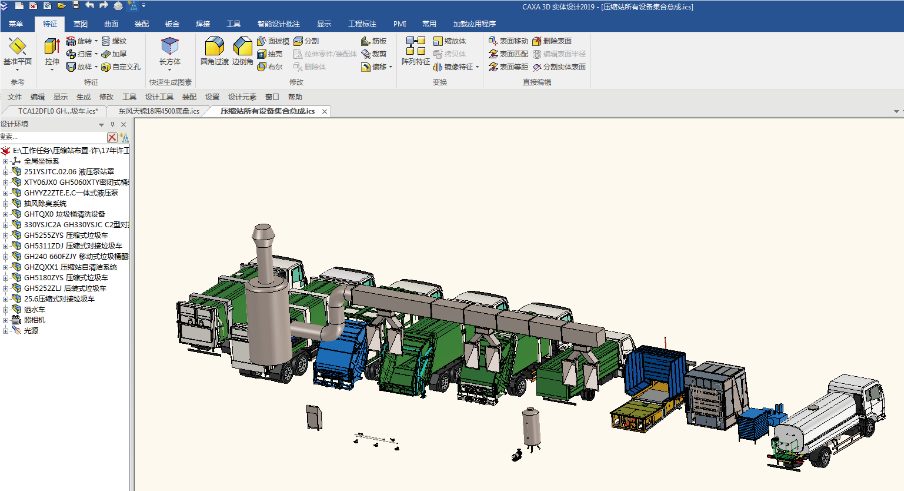Open the 镜像特征 dropdown arrow
This screenshot has width=904, height=491.
click(478, 67)
